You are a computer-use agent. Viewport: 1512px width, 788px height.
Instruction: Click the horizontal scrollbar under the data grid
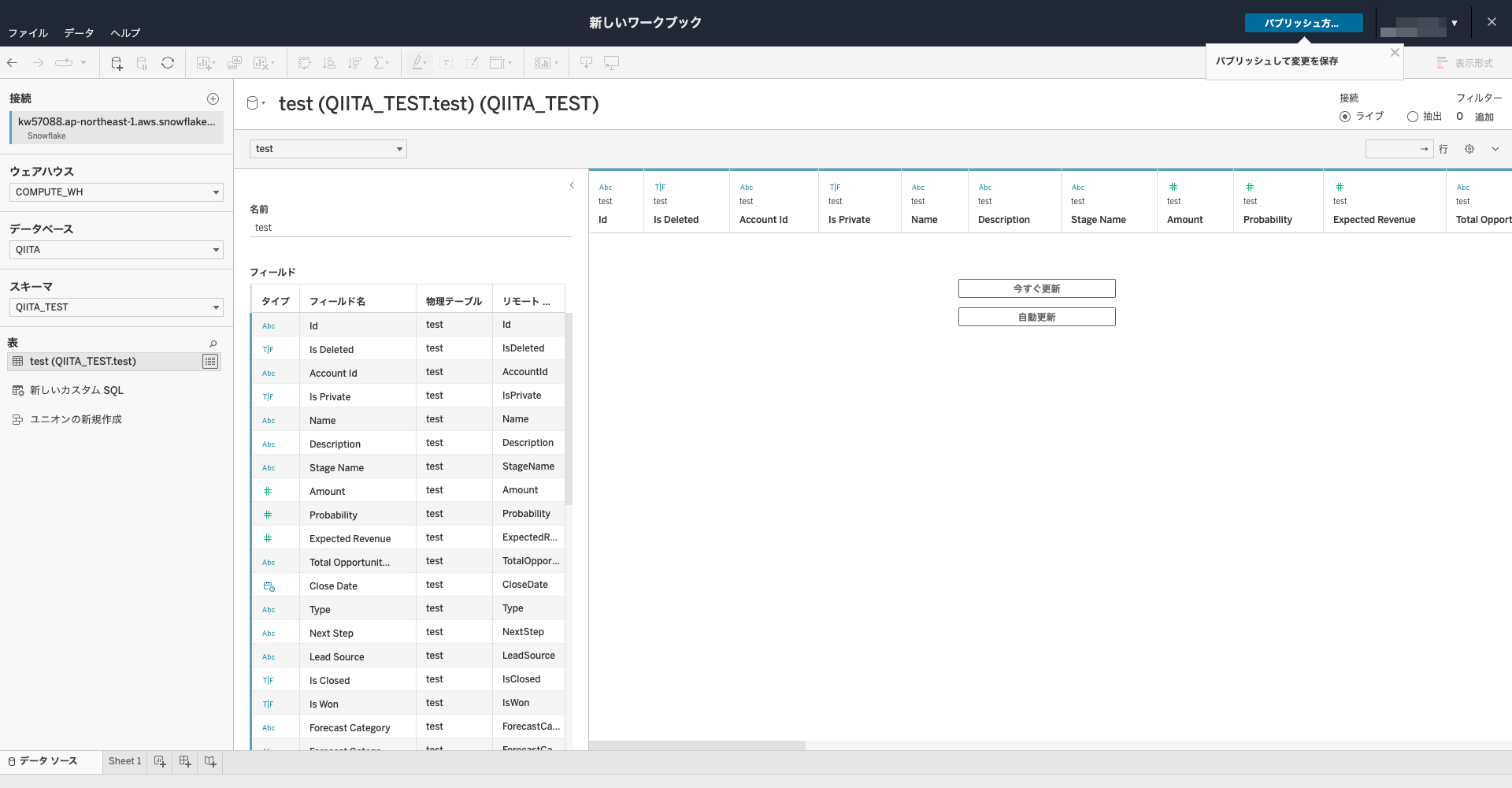coord(697,745)
